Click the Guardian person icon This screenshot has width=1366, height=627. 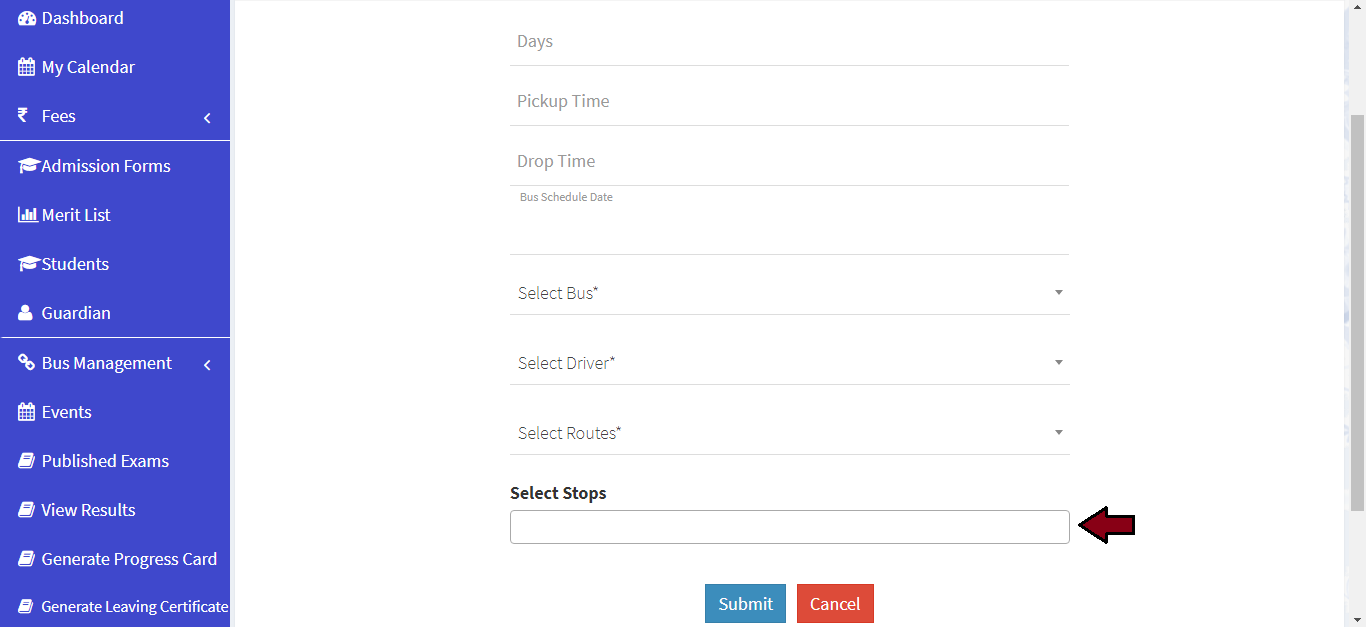click(x=25, y=313)
